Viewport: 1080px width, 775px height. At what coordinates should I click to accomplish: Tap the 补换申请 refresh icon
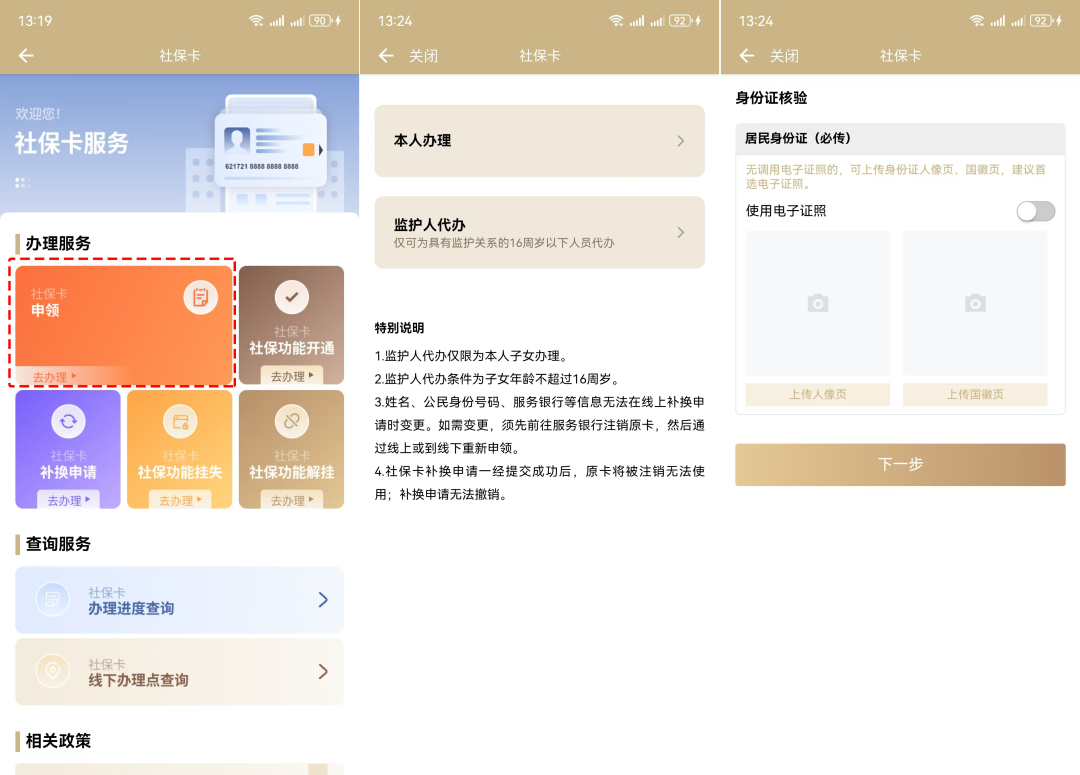[x=68, y=422]
